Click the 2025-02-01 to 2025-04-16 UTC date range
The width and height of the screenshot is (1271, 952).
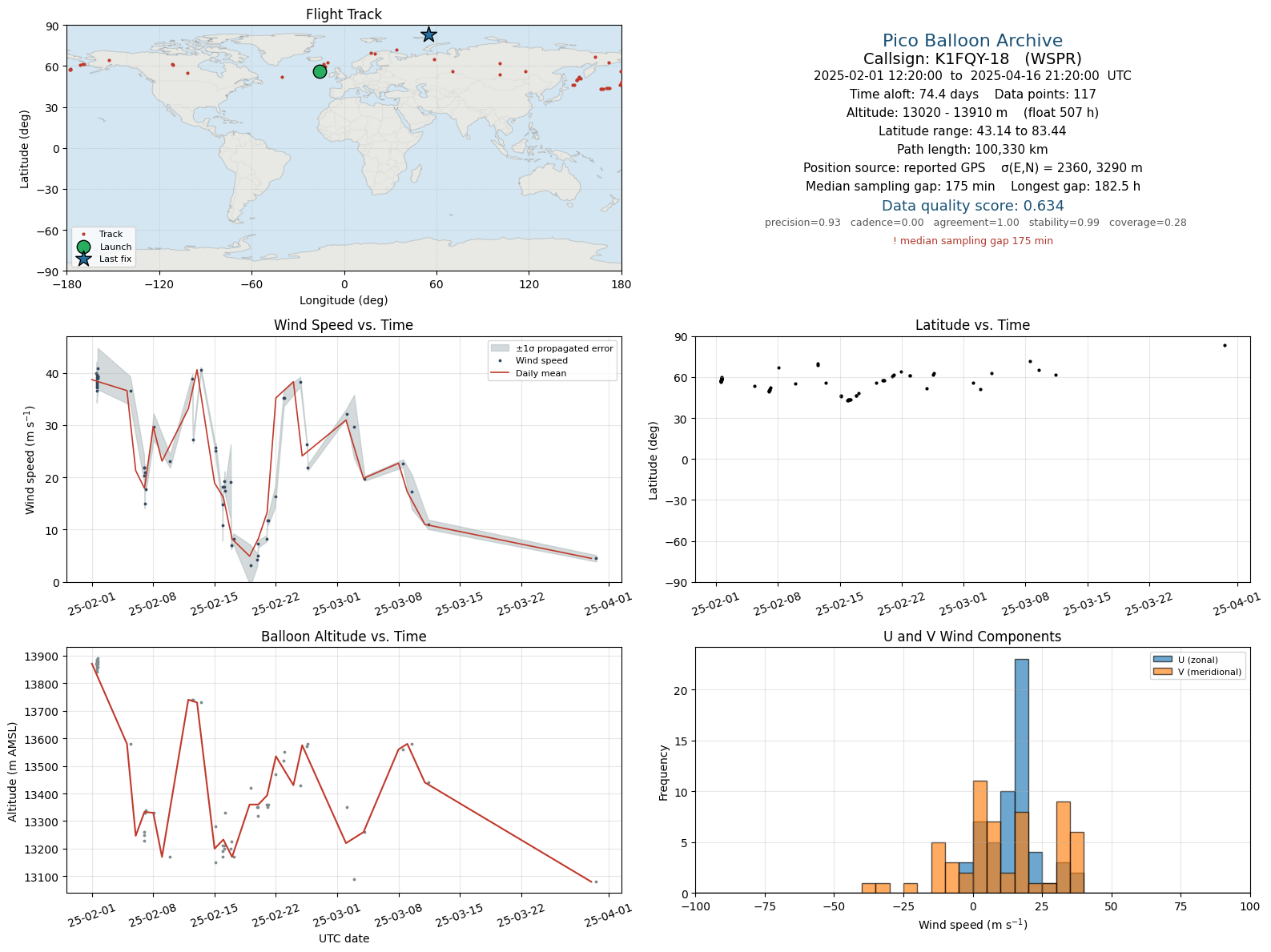pos(972,76)
